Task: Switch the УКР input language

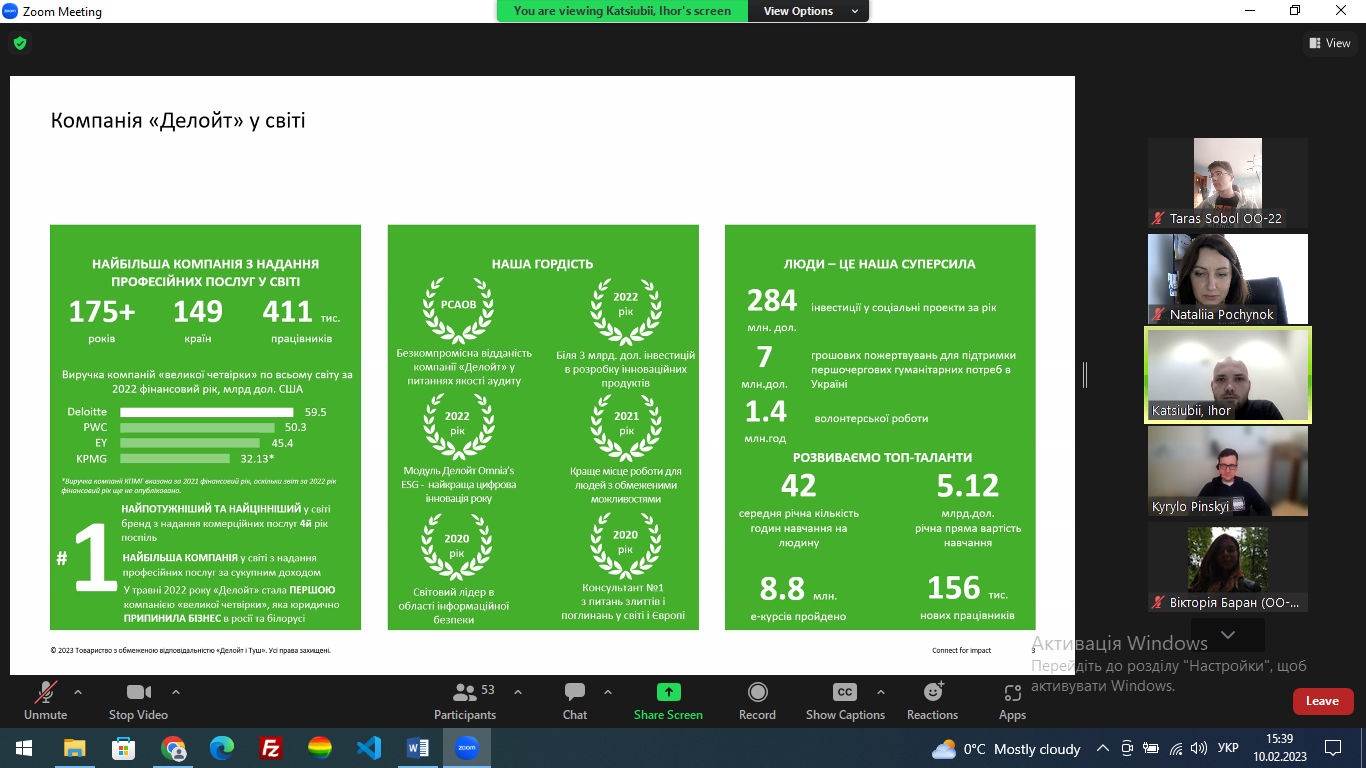Action: pyautogui.click(x=1229, y=748)
